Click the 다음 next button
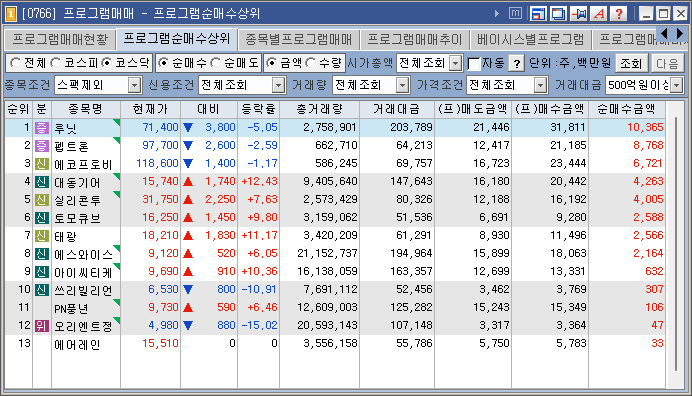The width and height of the screenshot is (692, 396). pyautogui.click(x=667, y=64)
